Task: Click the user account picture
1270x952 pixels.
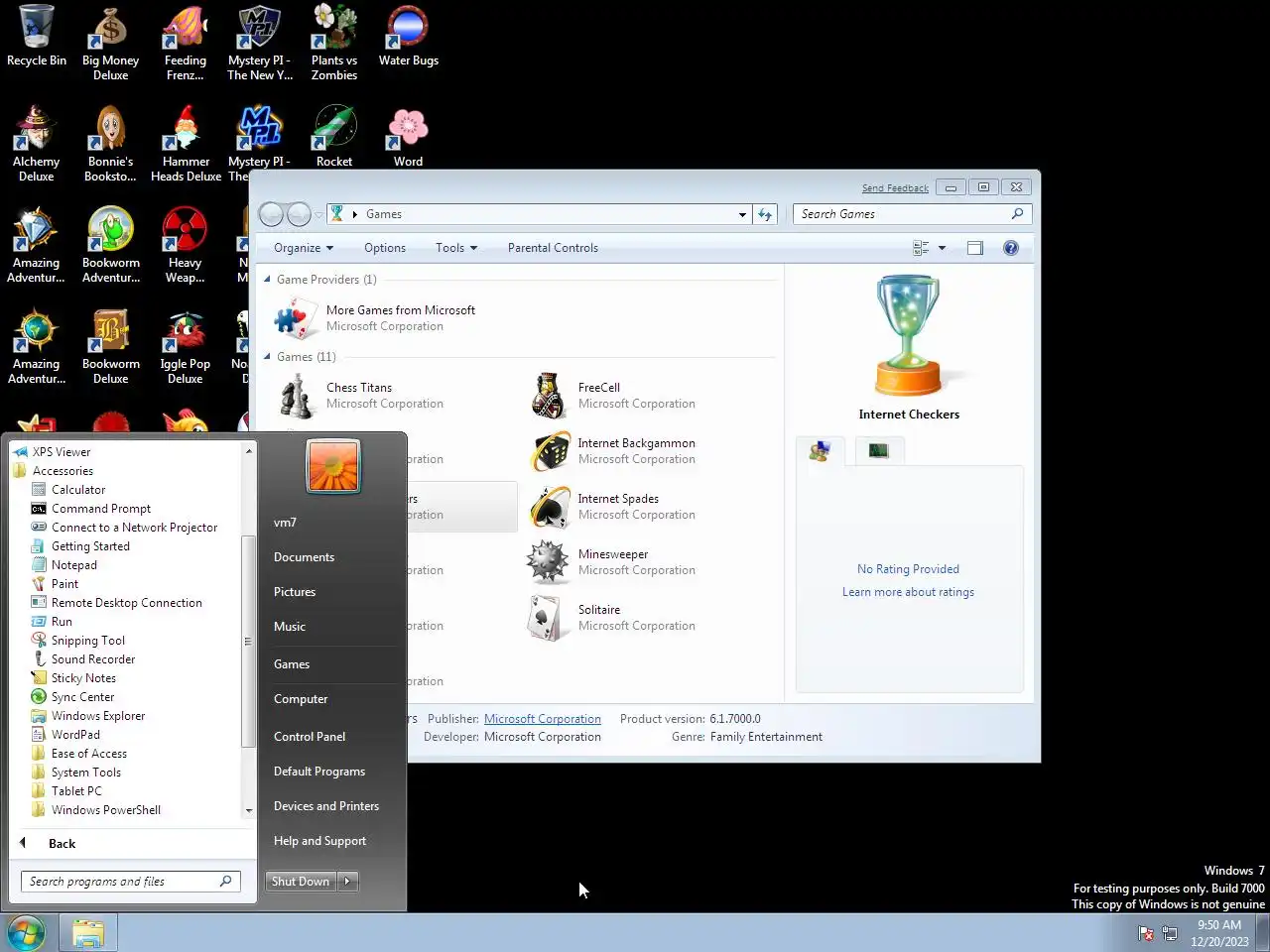Action: (333, 466)
